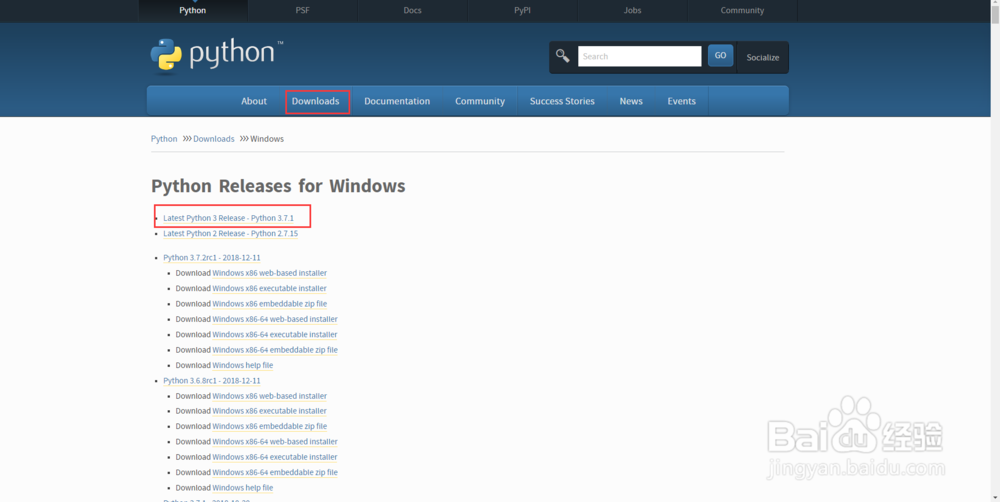Click the GO search button

(720, 55)
